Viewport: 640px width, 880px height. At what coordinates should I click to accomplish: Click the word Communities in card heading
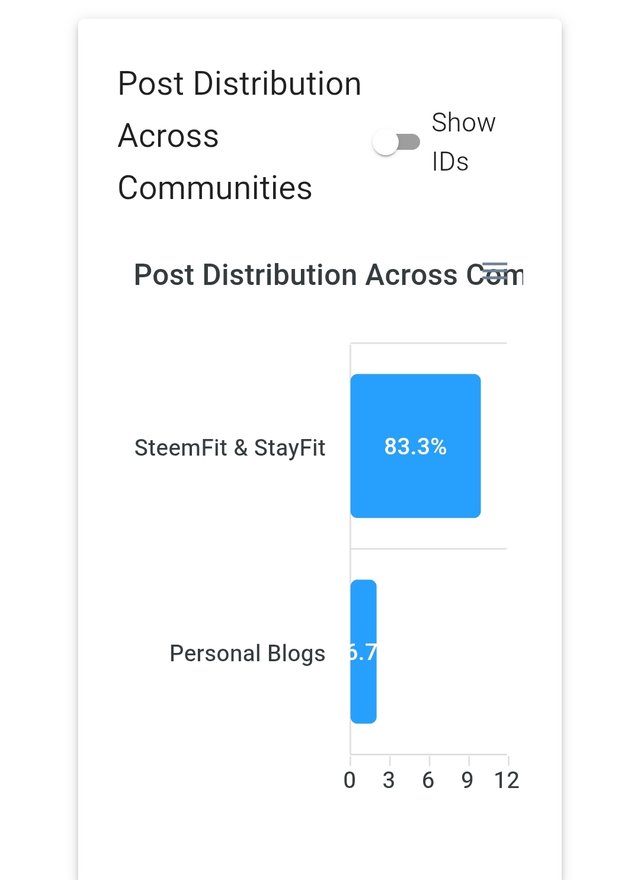click(214, 187)
